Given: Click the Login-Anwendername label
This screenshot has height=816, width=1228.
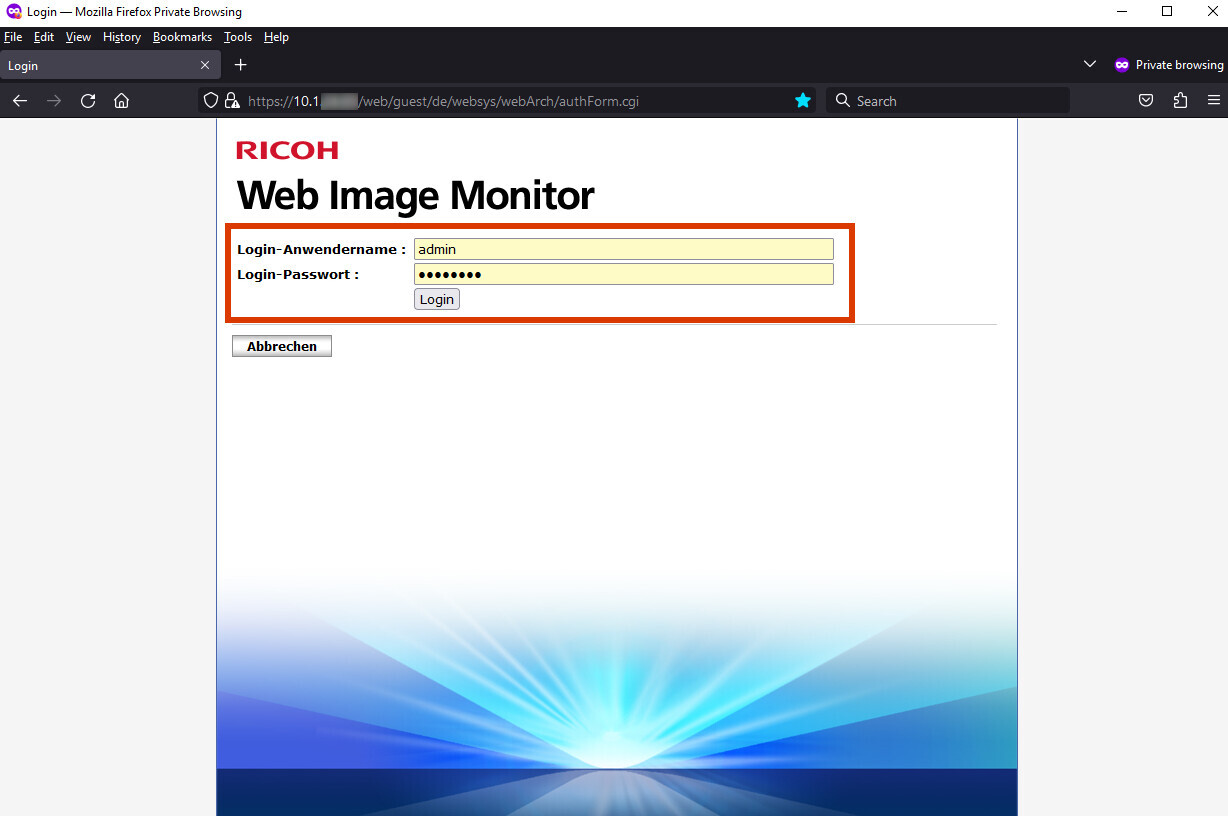Looking at the screenshot, I should [x=321, y=249].
